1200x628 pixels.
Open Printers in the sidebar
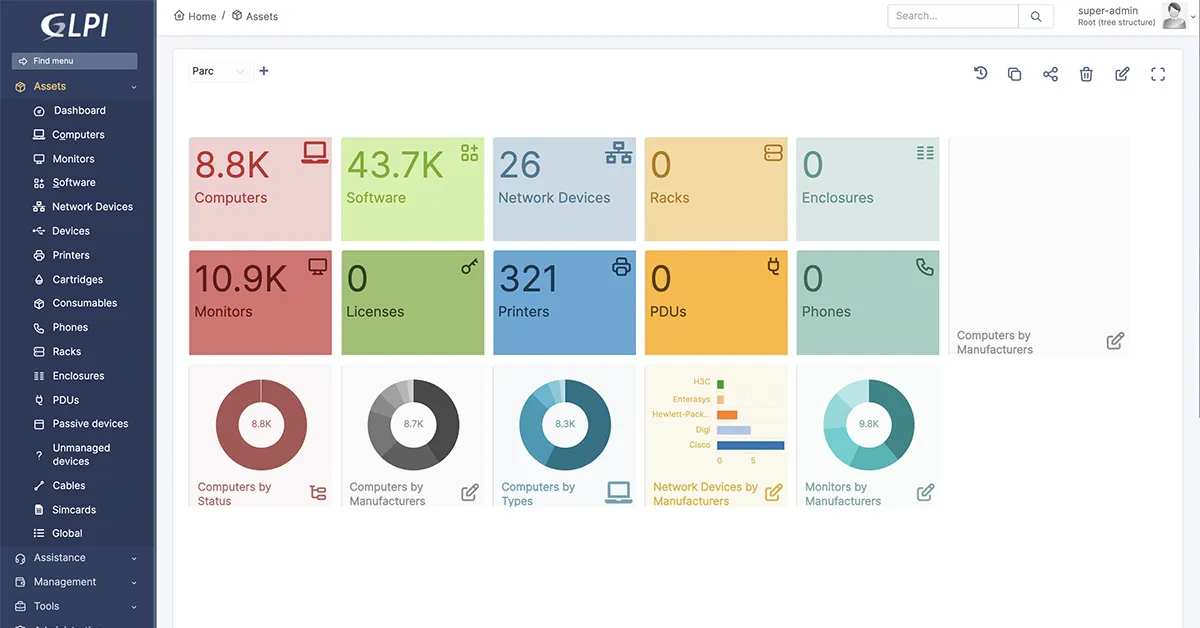click(71, 255)
